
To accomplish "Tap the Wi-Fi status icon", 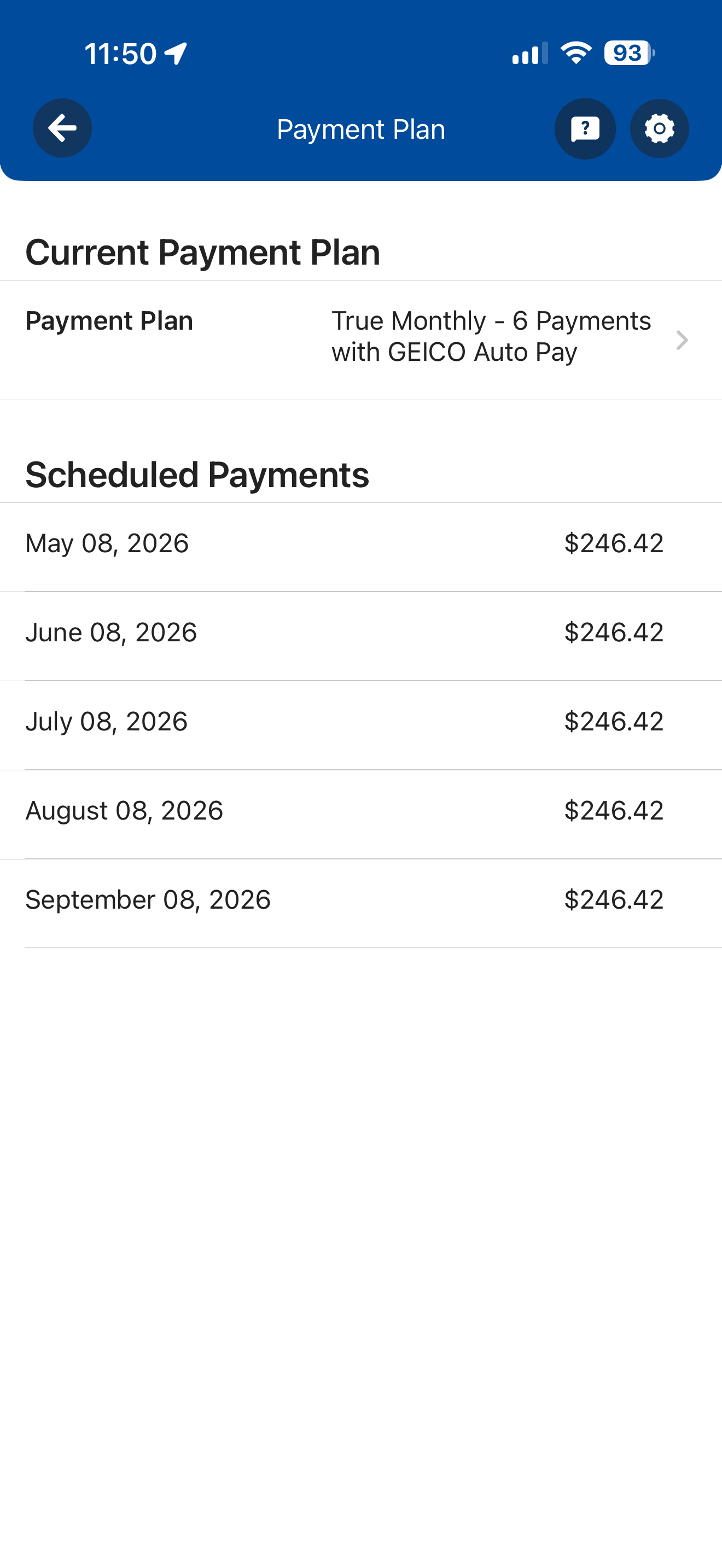I will 576,54.
